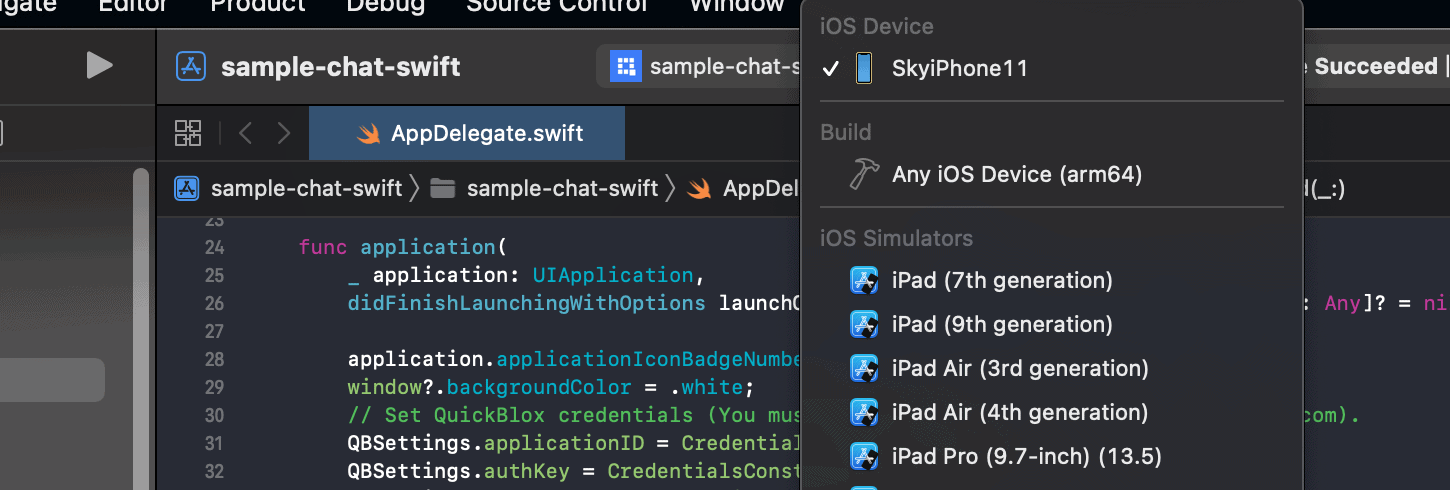Open the Editor menu
Image resolution: width=1450 pixels, height=490 pixels.
click(133, 6)
